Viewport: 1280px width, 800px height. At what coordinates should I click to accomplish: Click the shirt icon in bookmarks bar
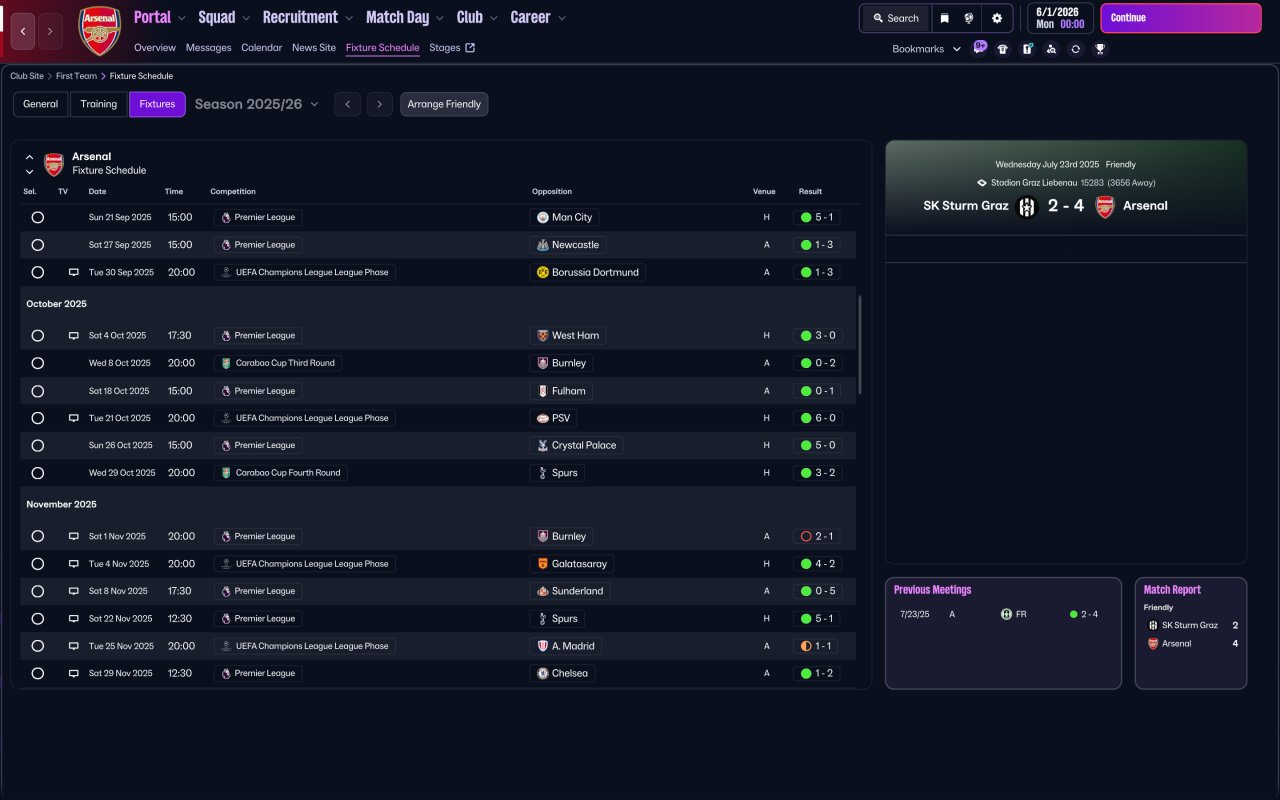coord(1003,49)
